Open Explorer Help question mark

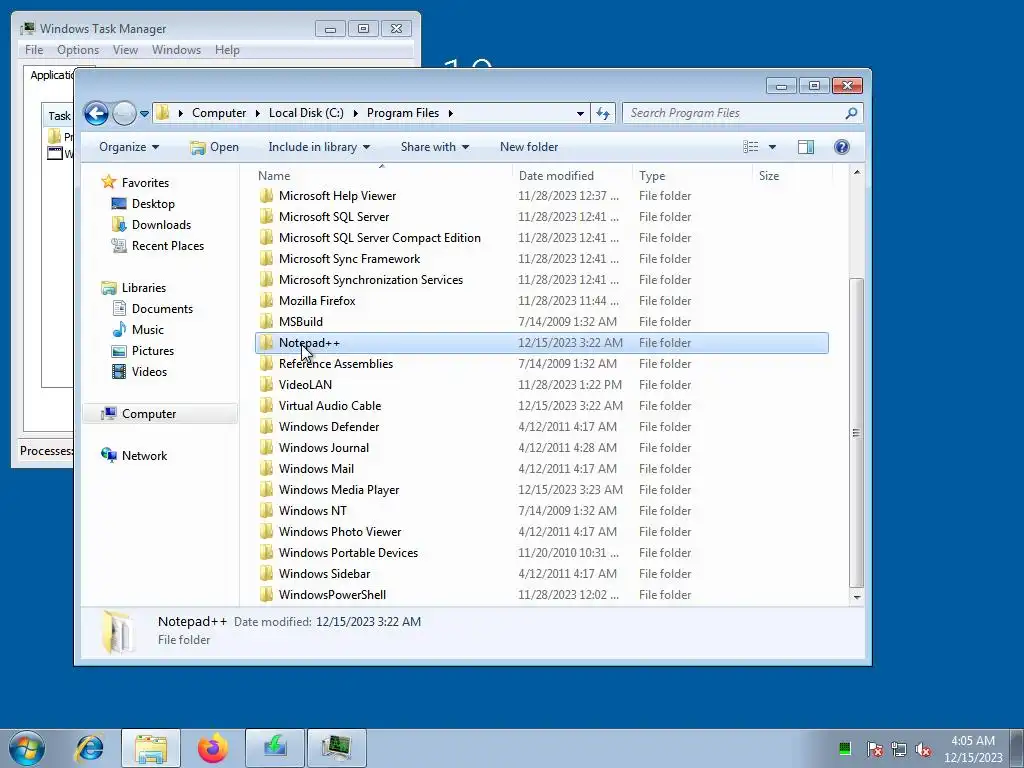pyautogui.click(x=842, y=147)
